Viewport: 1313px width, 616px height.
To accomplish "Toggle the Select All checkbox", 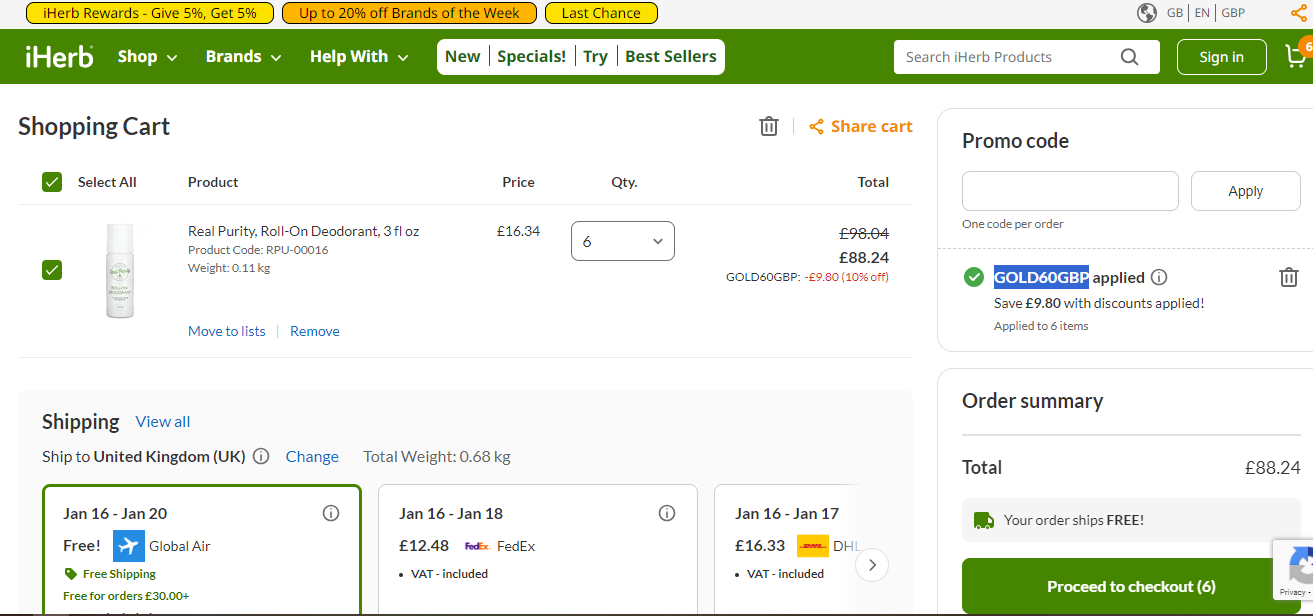I will tap(52, 182).
